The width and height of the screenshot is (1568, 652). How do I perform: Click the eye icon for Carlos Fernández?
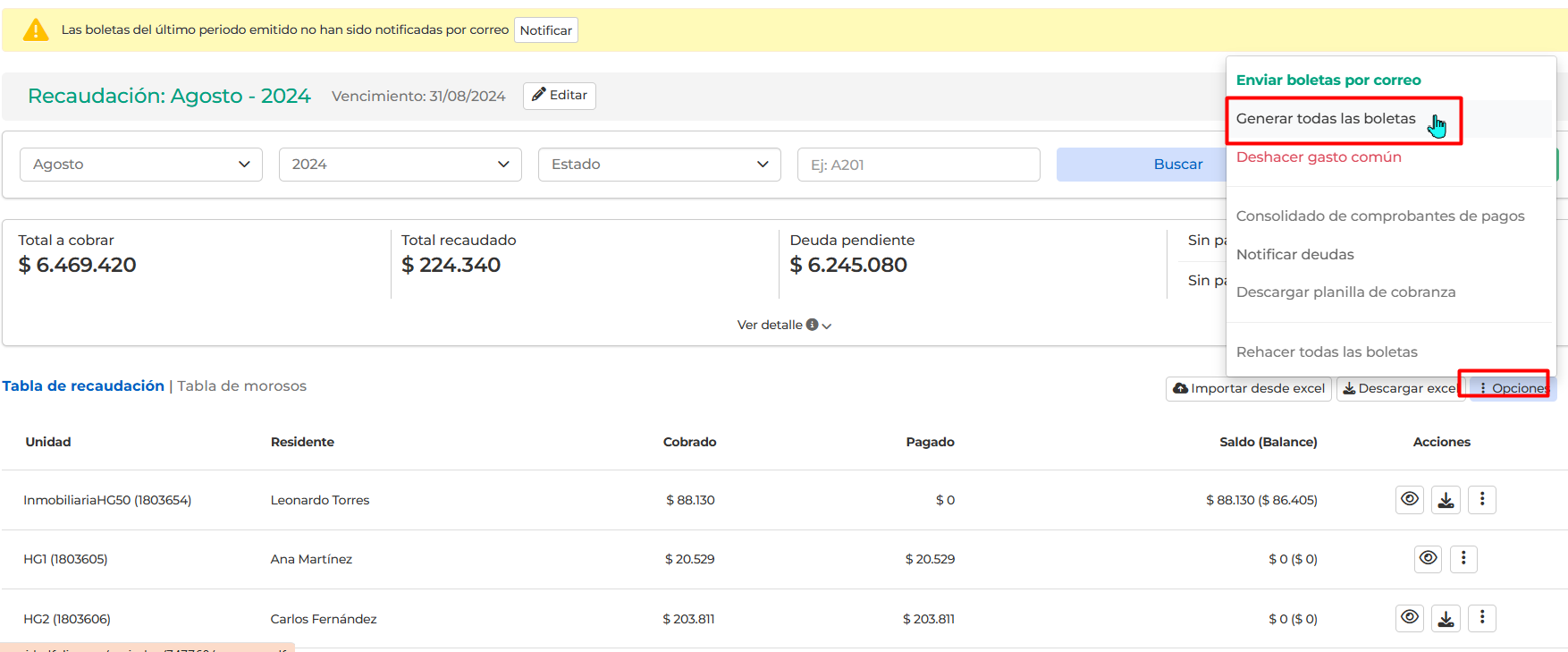[x=1410, y=617]
